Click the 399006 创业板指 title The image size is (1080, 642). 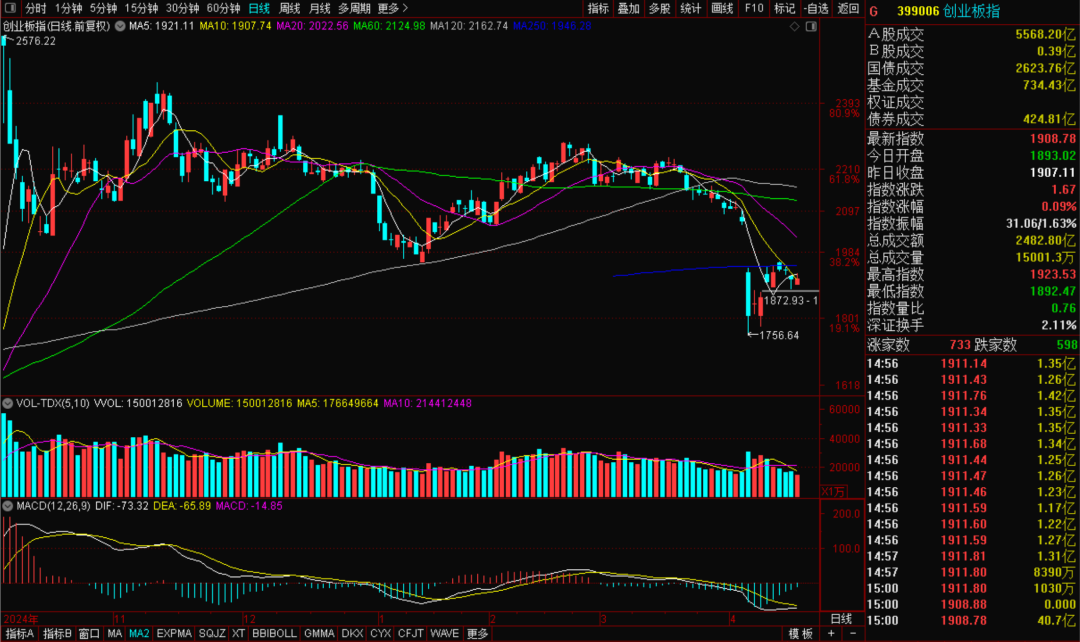point(948,11)
